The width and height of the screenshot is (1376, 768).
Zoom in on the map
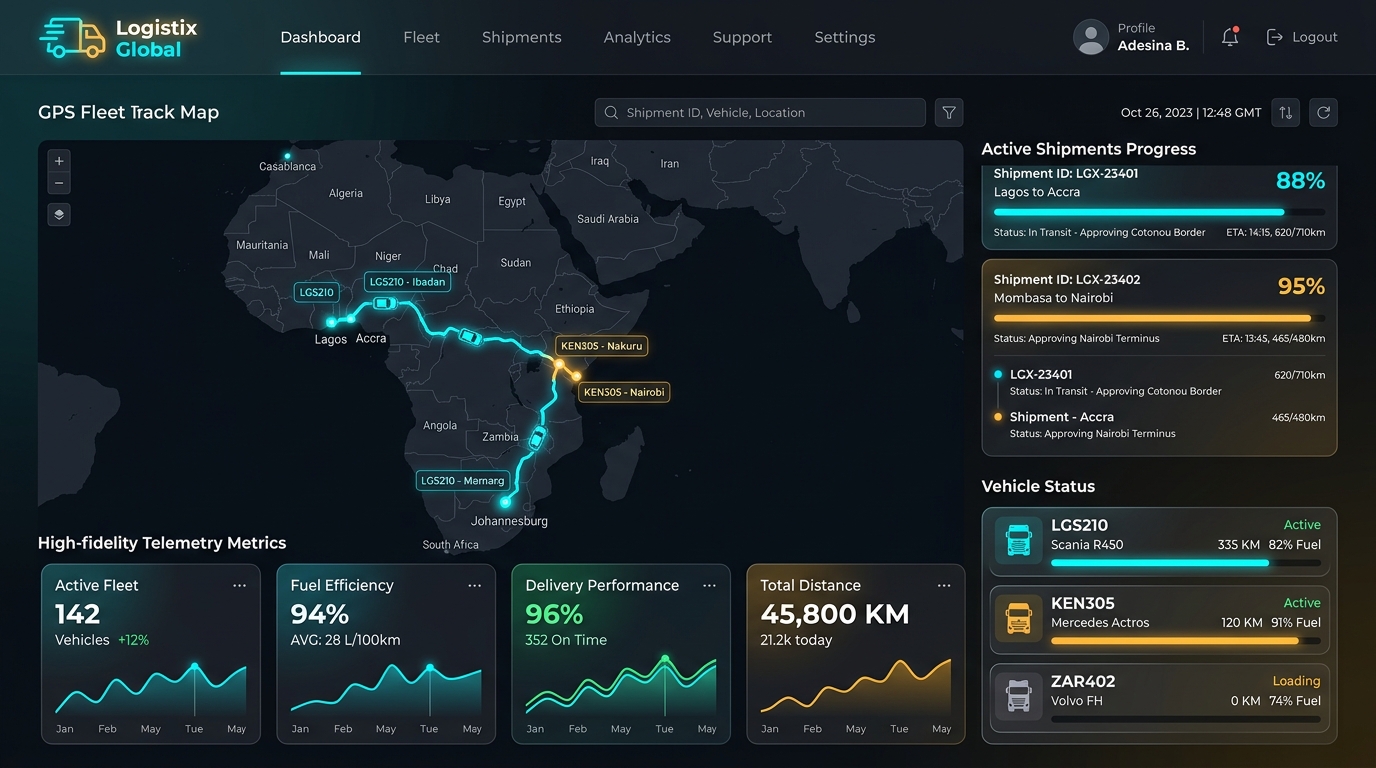click(x=59, y=161)
